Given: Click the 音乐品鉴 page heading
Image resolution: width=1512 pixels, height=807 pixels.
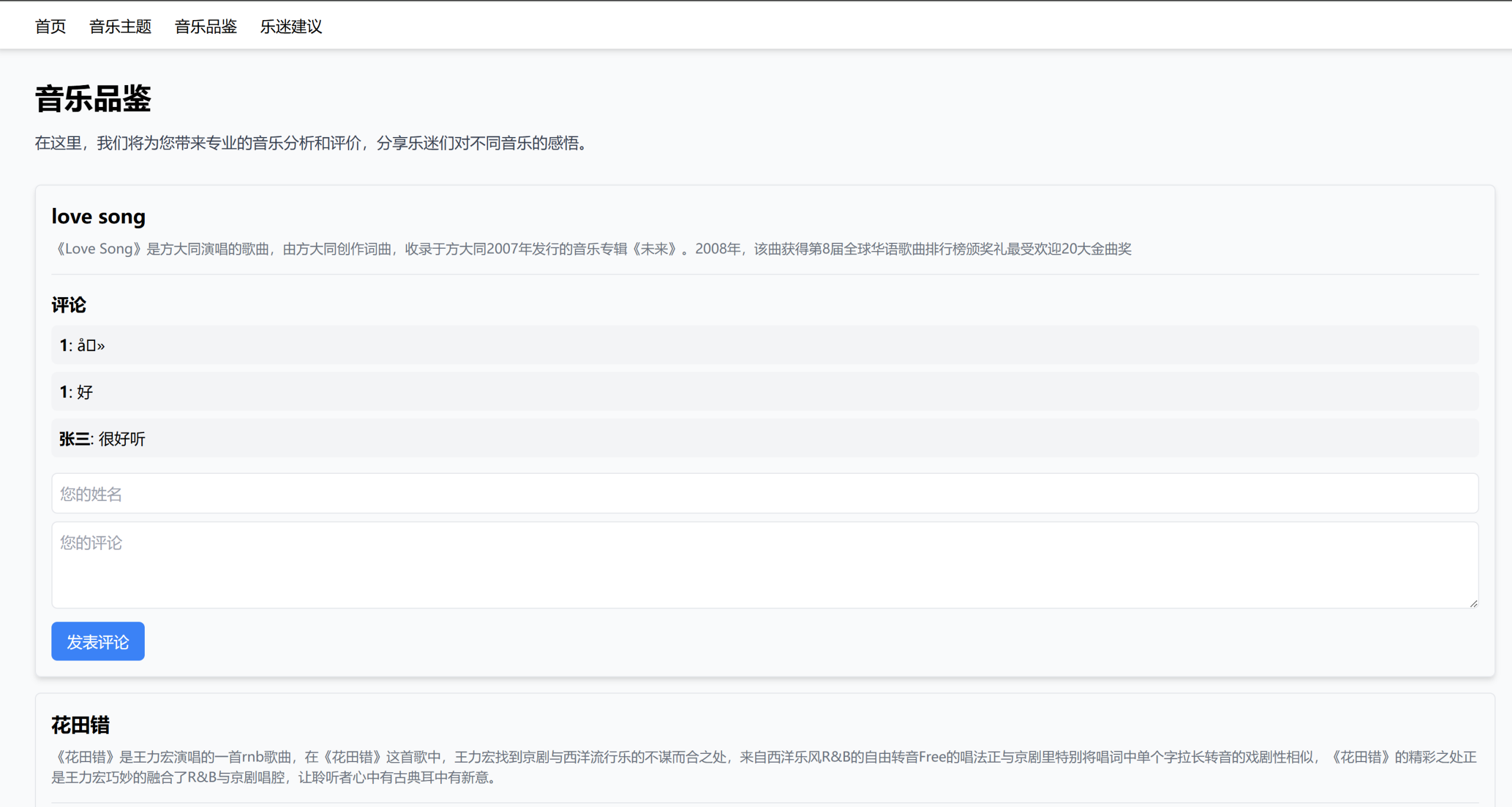Looking at the screenshot, I should click(x=93, y=99).
